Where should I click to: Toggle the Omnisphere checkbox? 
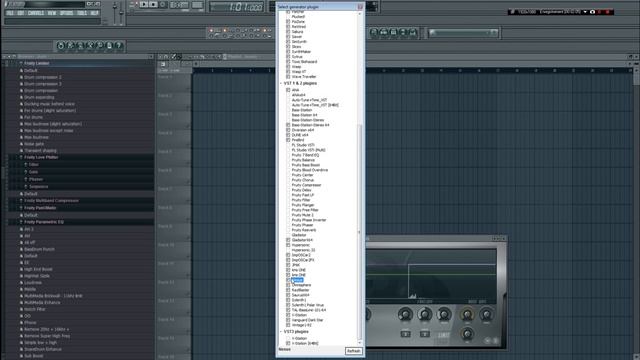(x=288, y=285)
